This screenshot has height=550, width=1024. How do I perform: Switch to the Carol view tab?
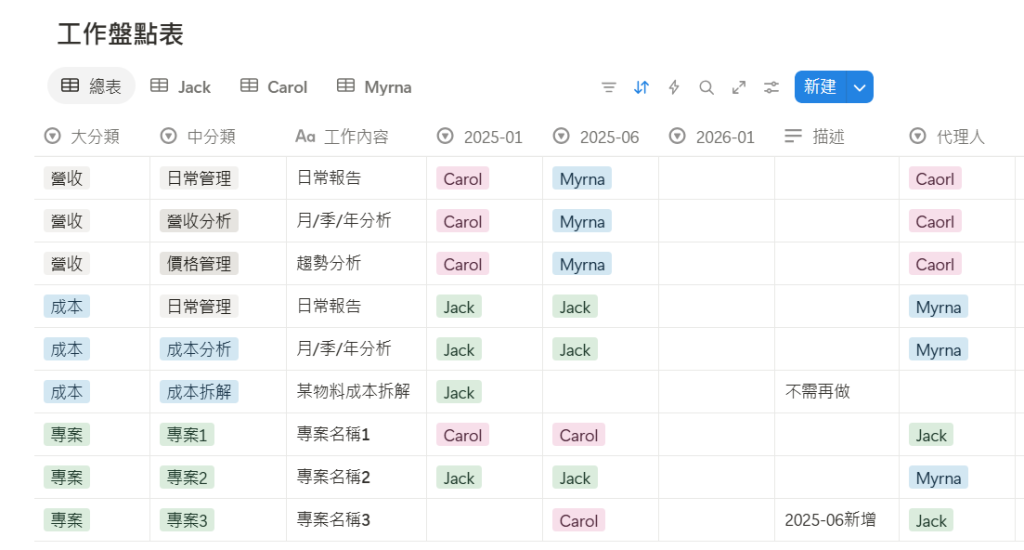[x=274, y=87]
